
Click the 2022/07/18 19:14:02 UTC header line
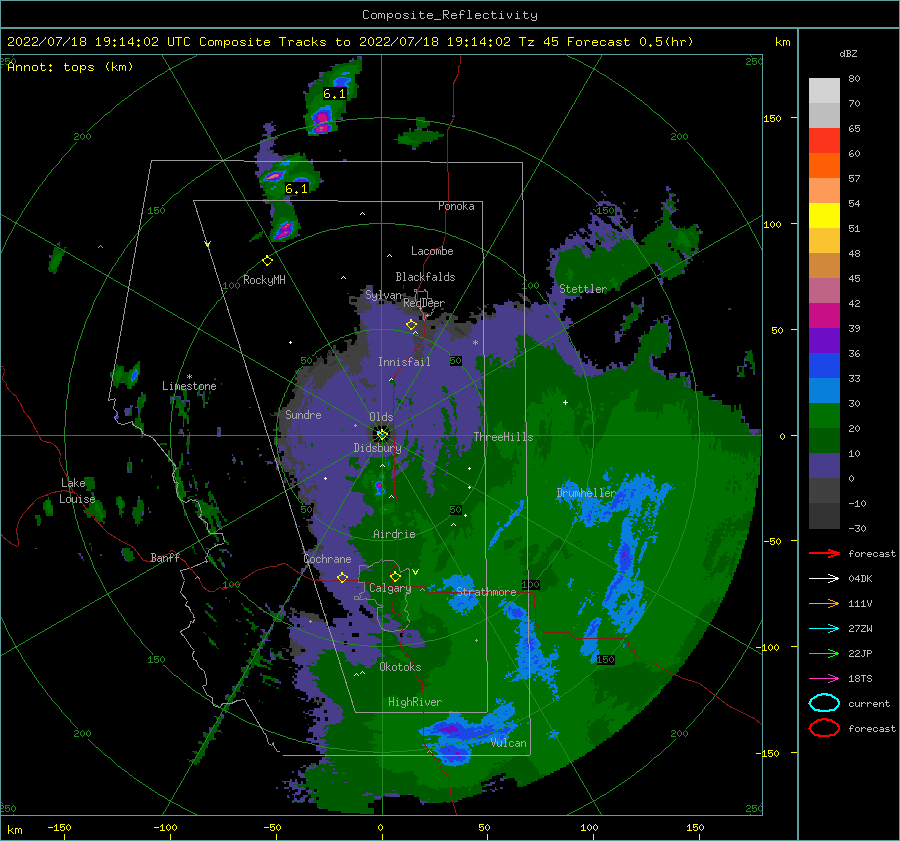(x=350, y=42)
